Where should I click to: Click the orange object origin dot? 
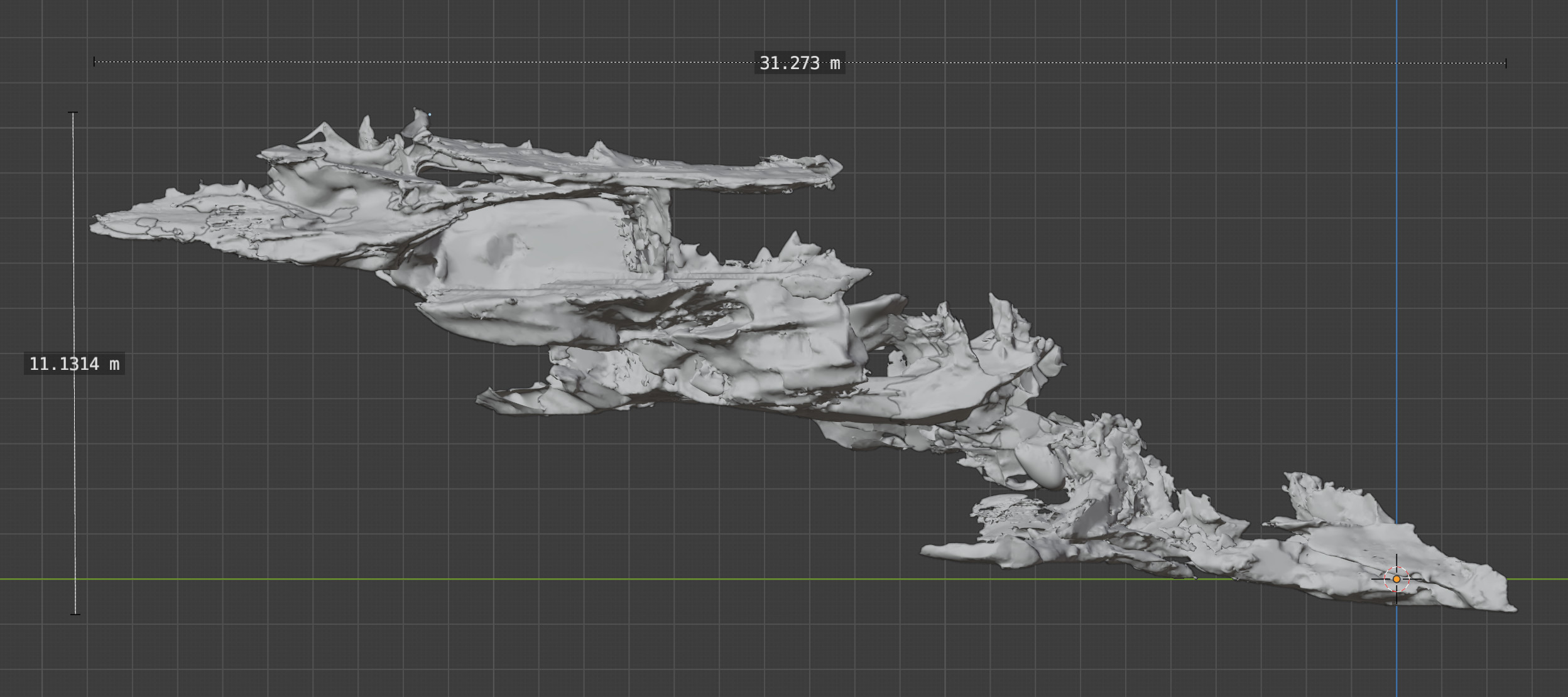coord(1396,579)
